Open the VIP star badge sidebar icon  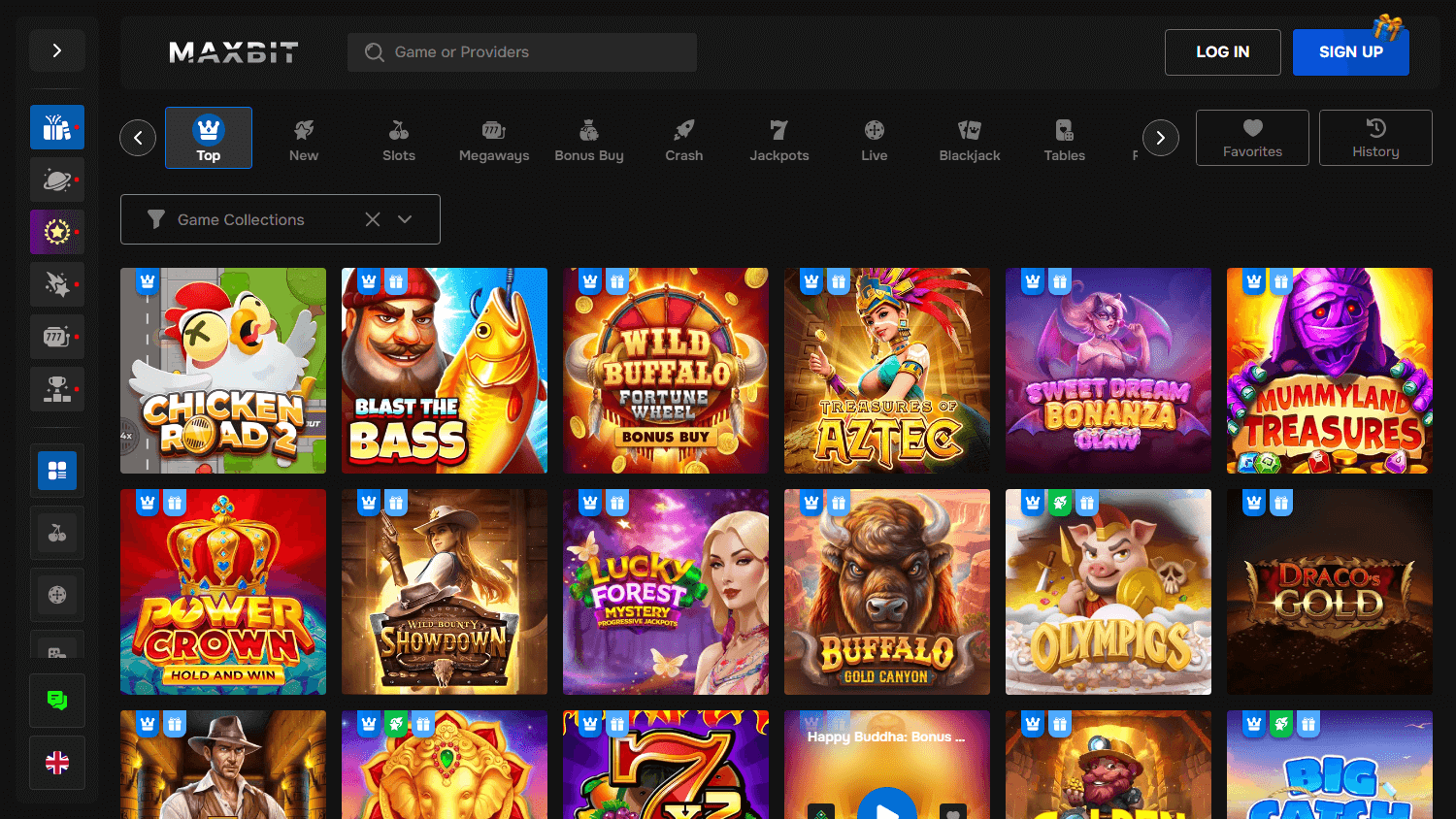[x=56, y=232]
